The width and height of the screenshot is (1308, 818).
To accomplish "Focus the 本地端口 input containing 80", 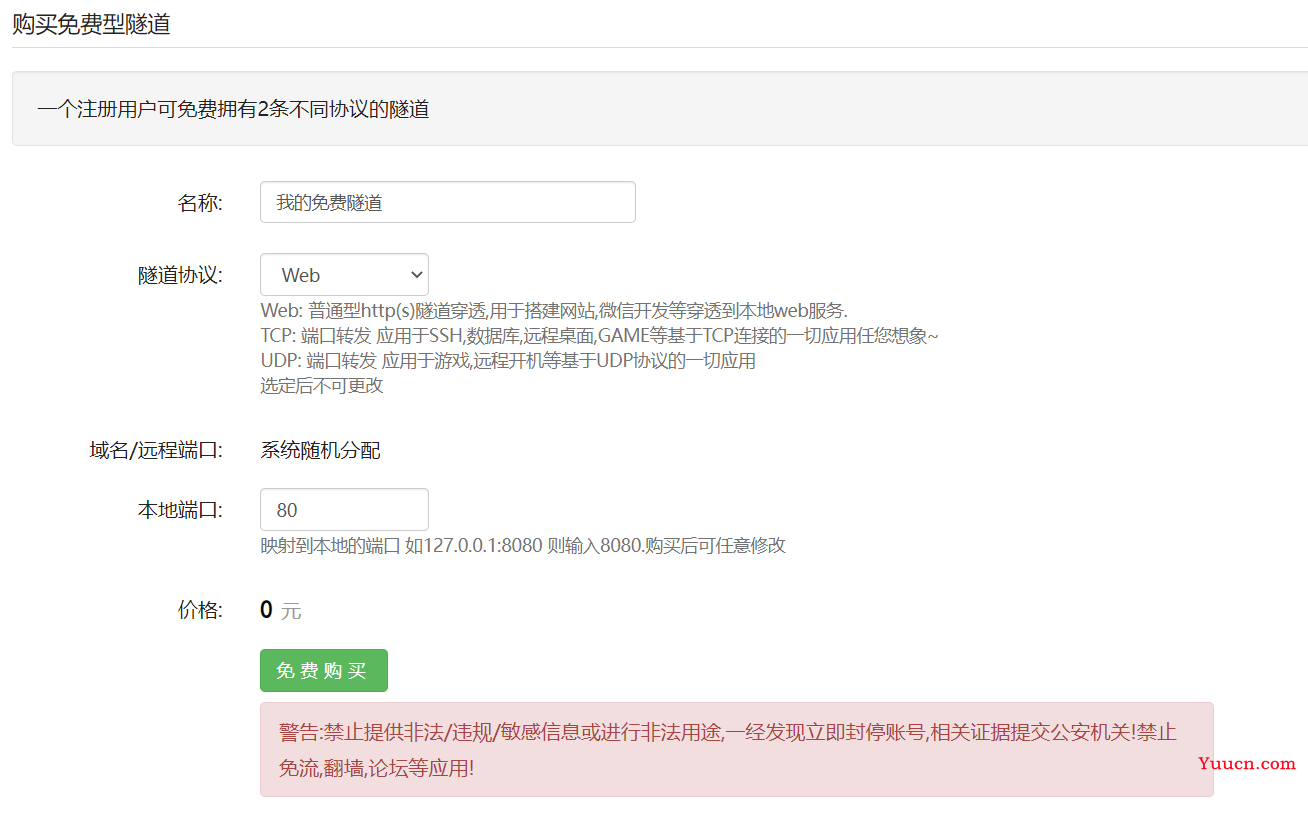I will click(x=344, y=510).
